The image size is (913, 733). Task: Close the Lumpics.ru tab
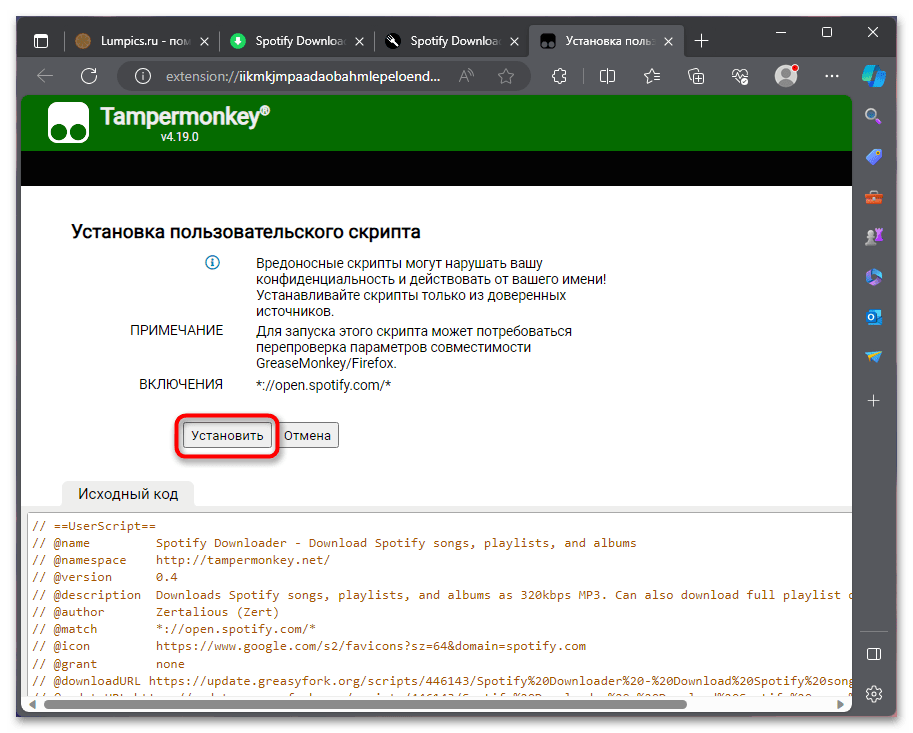pos(204,41)
